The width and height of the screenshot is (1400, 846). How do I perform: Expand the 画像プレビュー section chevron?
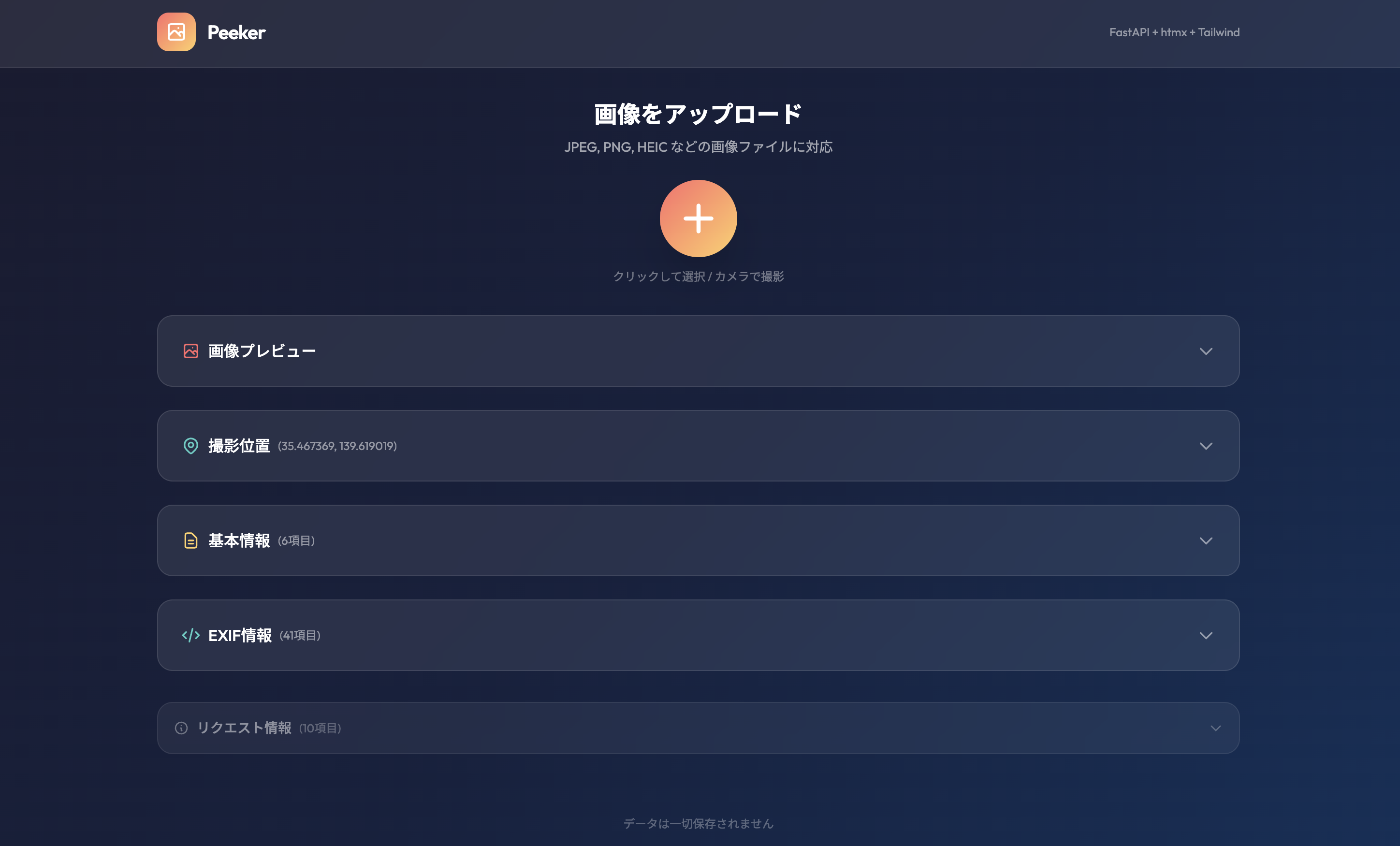1206,351
